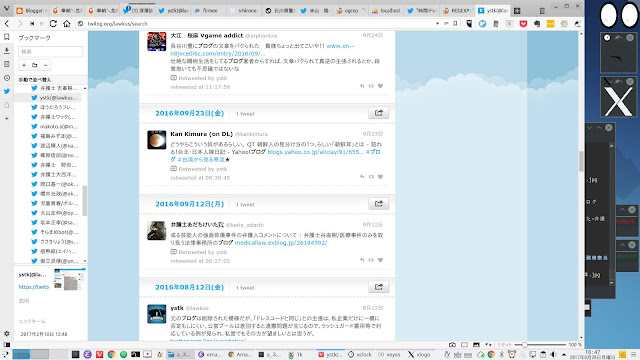This screenshot has height=360, width=640.
Task: Click the page vertical scrollbar
Action: 581,162
